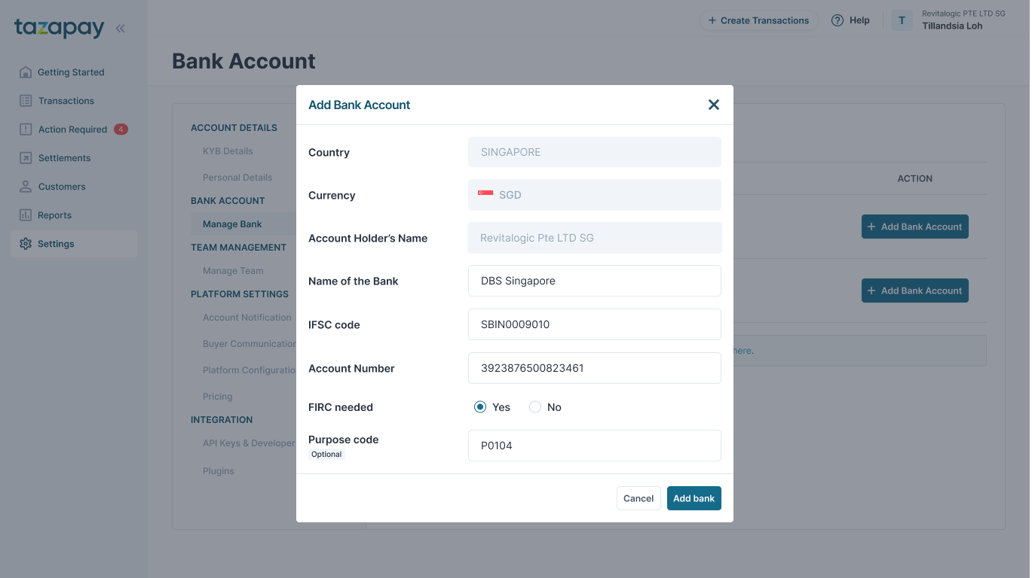Image resolution: width=1032 pixels, height=578 pixels.
Task: Start a new transaction with Create Transactions
Action: [758, 20]
